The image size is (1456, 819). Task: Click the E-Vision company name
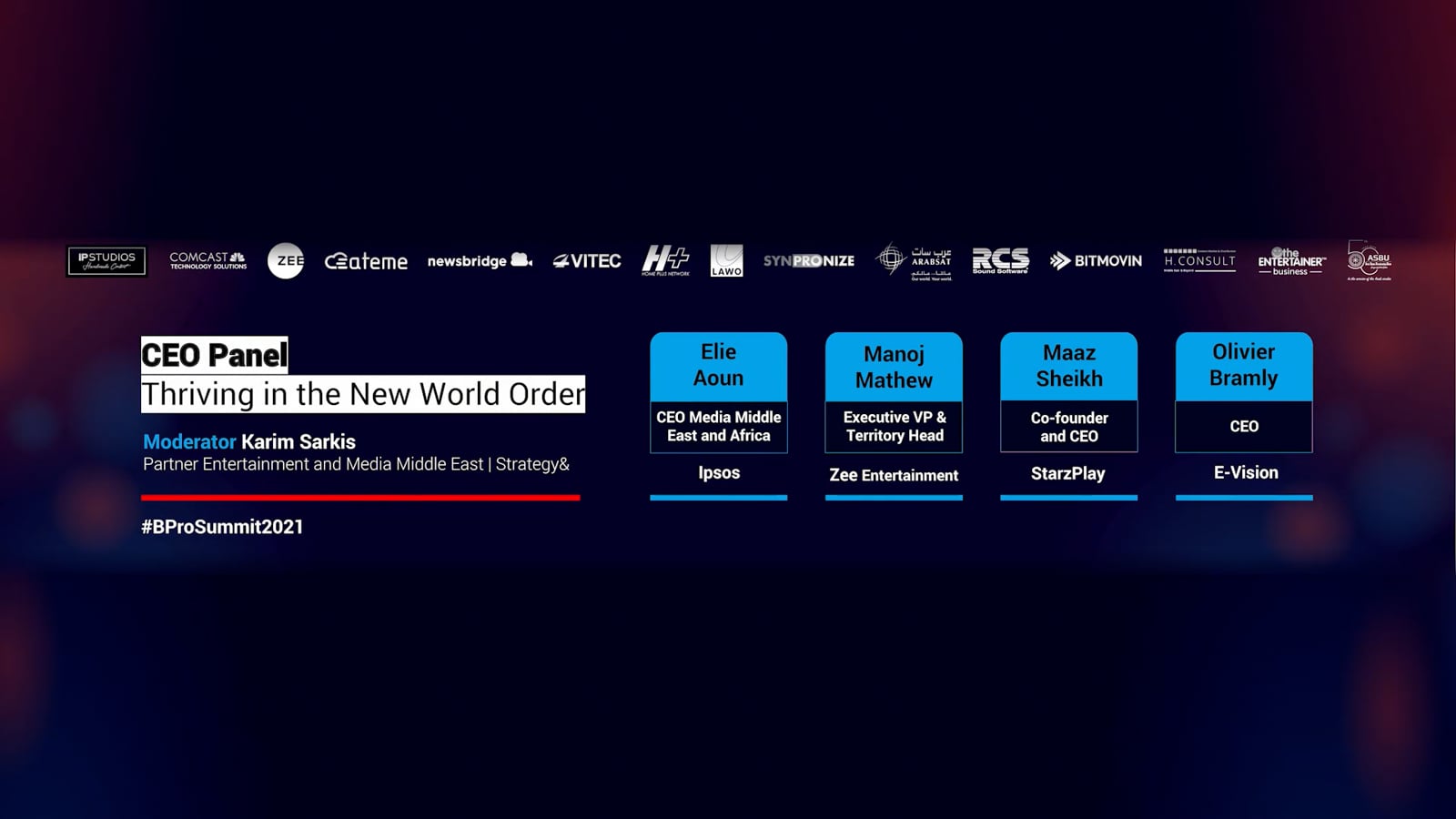(1246, 472)
